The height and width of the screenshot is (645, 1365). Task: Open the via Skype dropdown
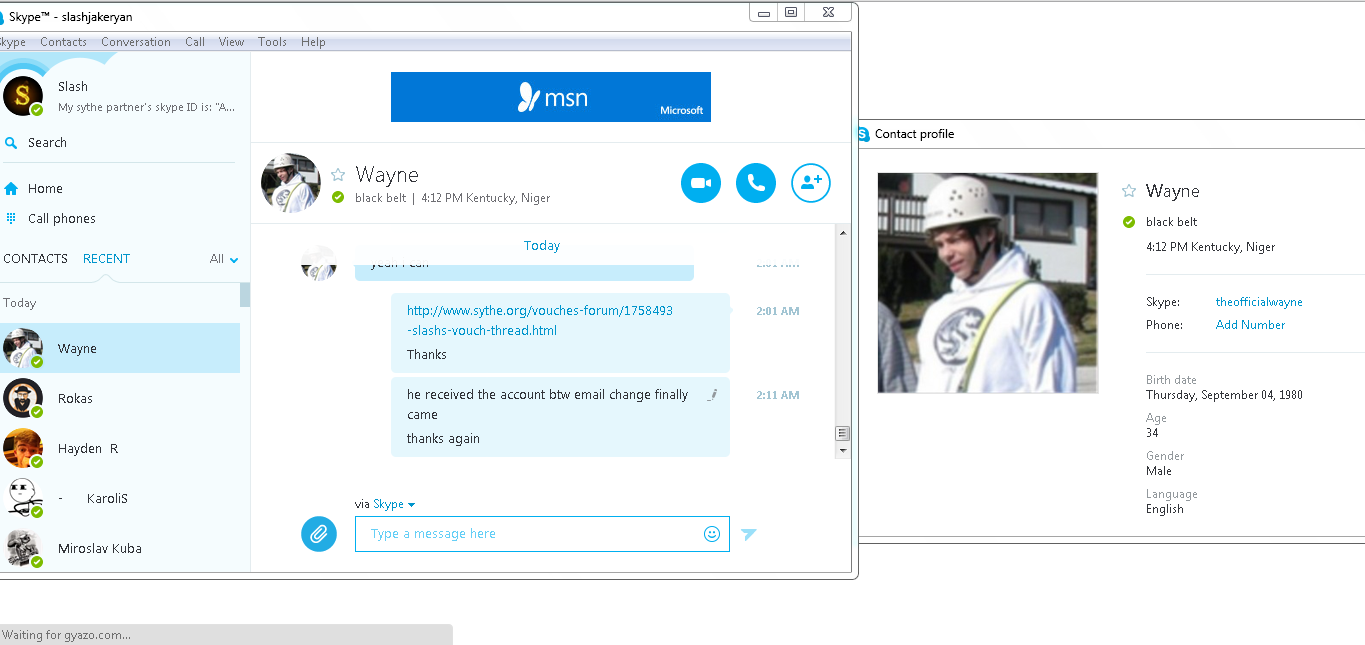pos(394,504)
